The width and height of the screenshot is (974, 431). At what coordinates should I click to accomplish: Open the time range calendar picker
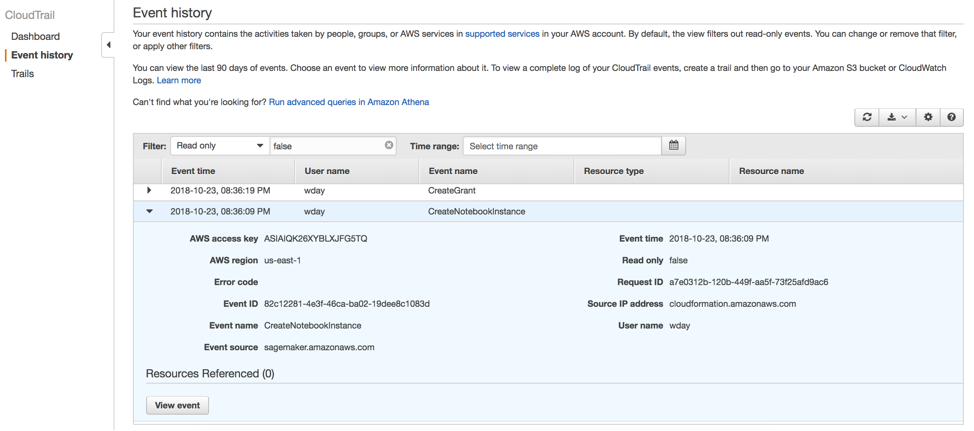point(673,146)
